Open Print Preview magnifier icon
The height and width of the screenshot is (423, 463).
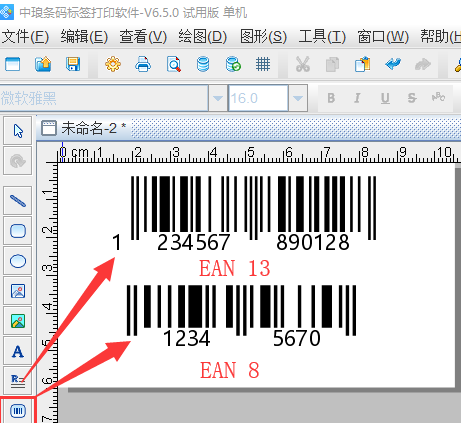pyautogui.click(x=174, y=64)
